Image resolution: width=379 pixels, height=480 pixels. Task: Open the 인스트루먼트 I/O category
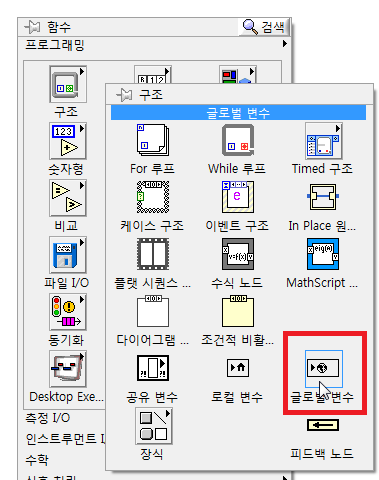[x=66, y=439]
